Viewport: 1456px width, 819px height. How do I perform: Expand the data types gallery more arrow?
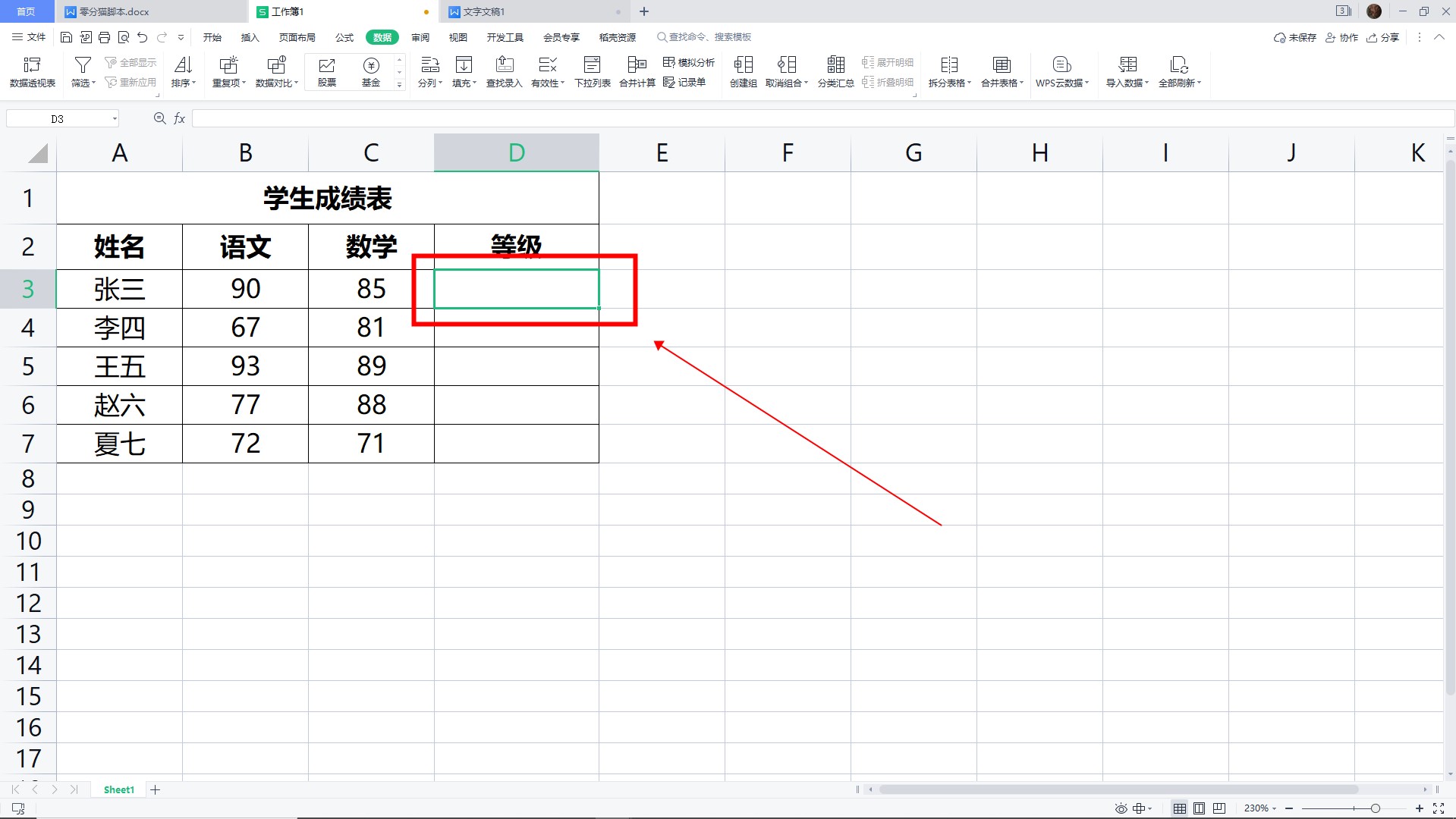pos(400,85)
